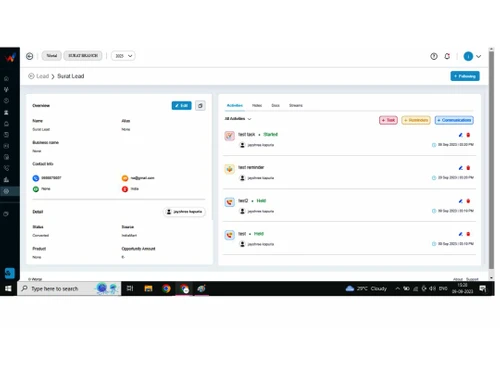This screenshot has height=375, width=500.
Task: Open the person contacts icon in sidebar
Action: [6, 113]
